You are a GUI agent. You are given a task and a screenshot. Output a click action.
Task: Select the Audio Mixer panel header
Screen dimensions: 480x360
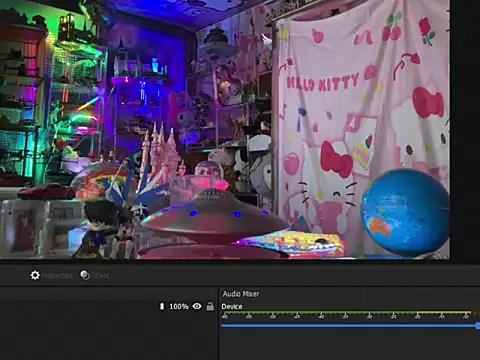click(x=241, y=294)
